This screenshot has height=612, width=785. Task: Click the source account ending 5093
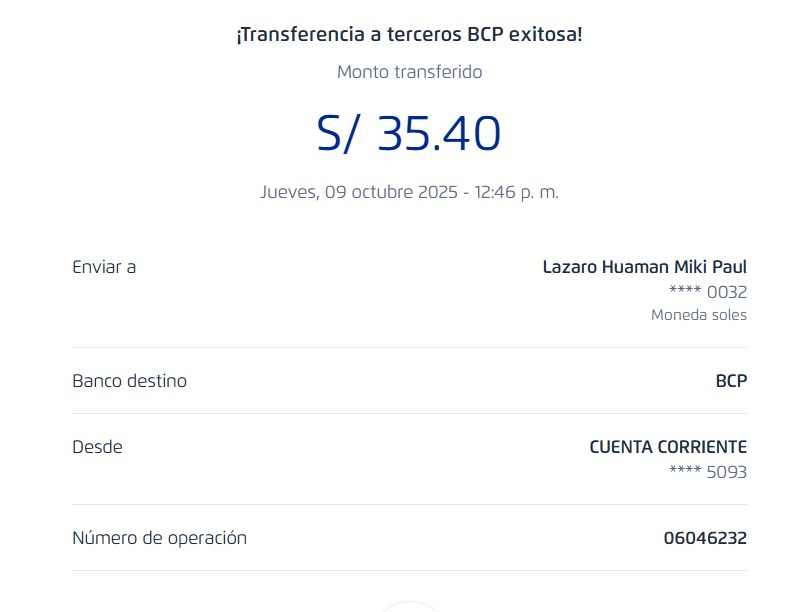pos(707,472)
